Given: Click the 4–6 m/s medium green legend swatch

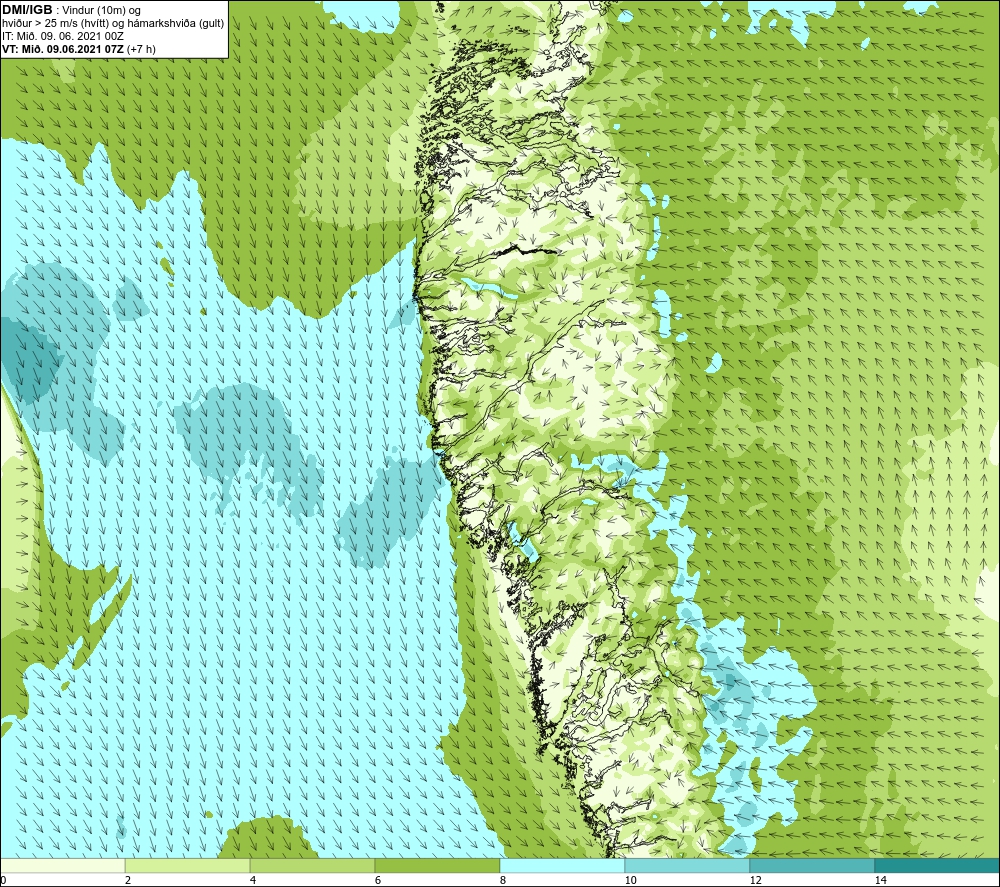Looking at the screenshot, I should pyautogui.click(x=312, y=865).
